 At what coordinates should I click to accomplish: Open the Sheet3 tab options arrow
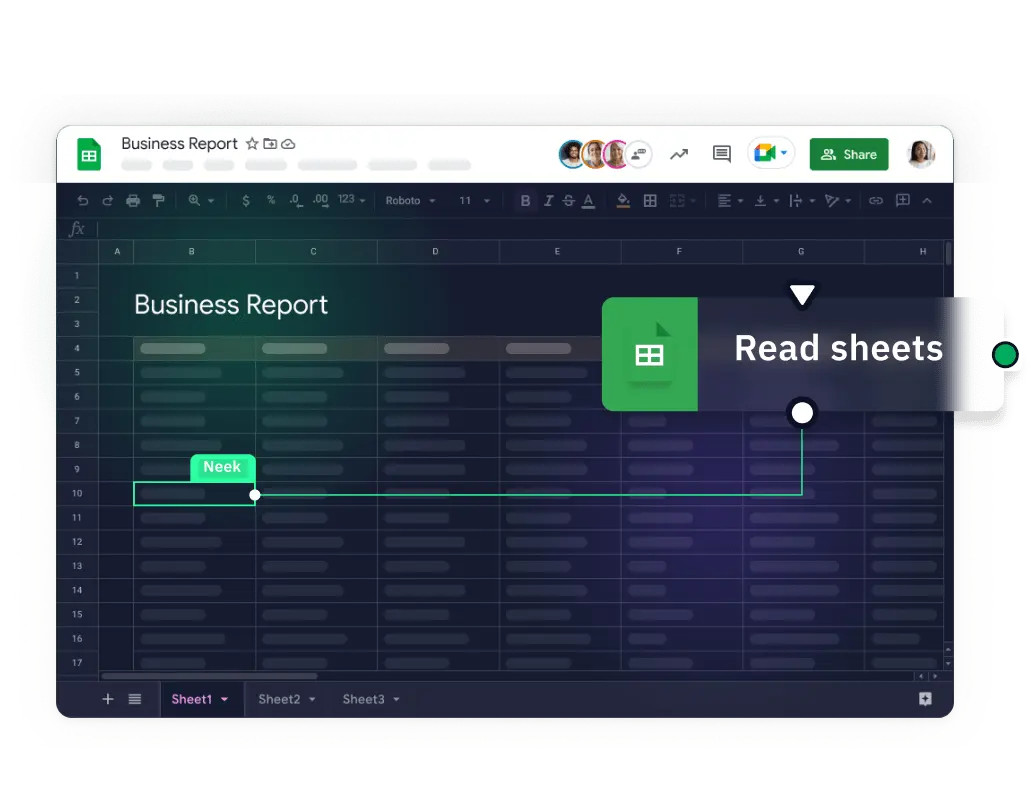(396, 700)
